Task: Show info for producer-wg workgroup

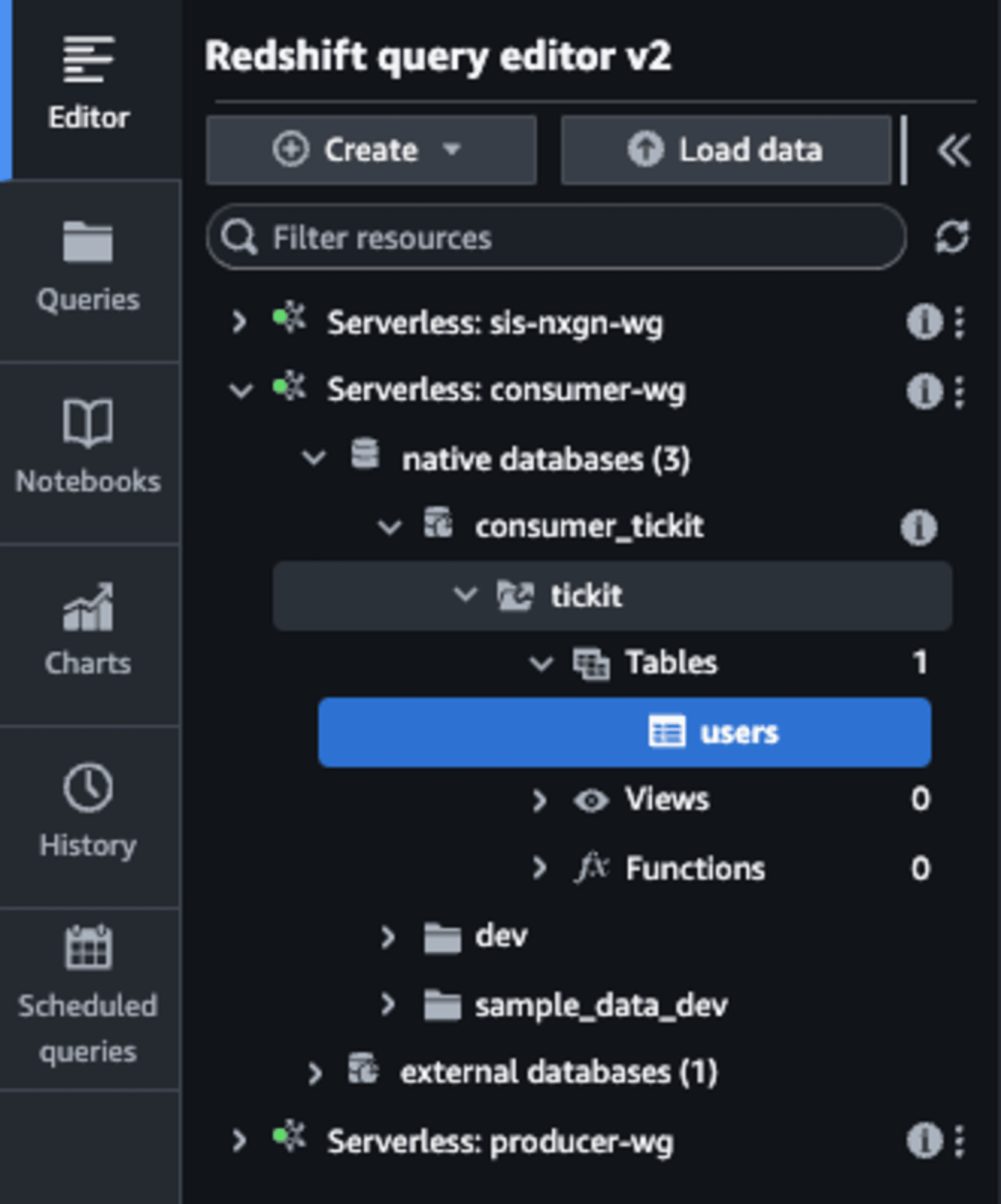Action: point(925,1140)
